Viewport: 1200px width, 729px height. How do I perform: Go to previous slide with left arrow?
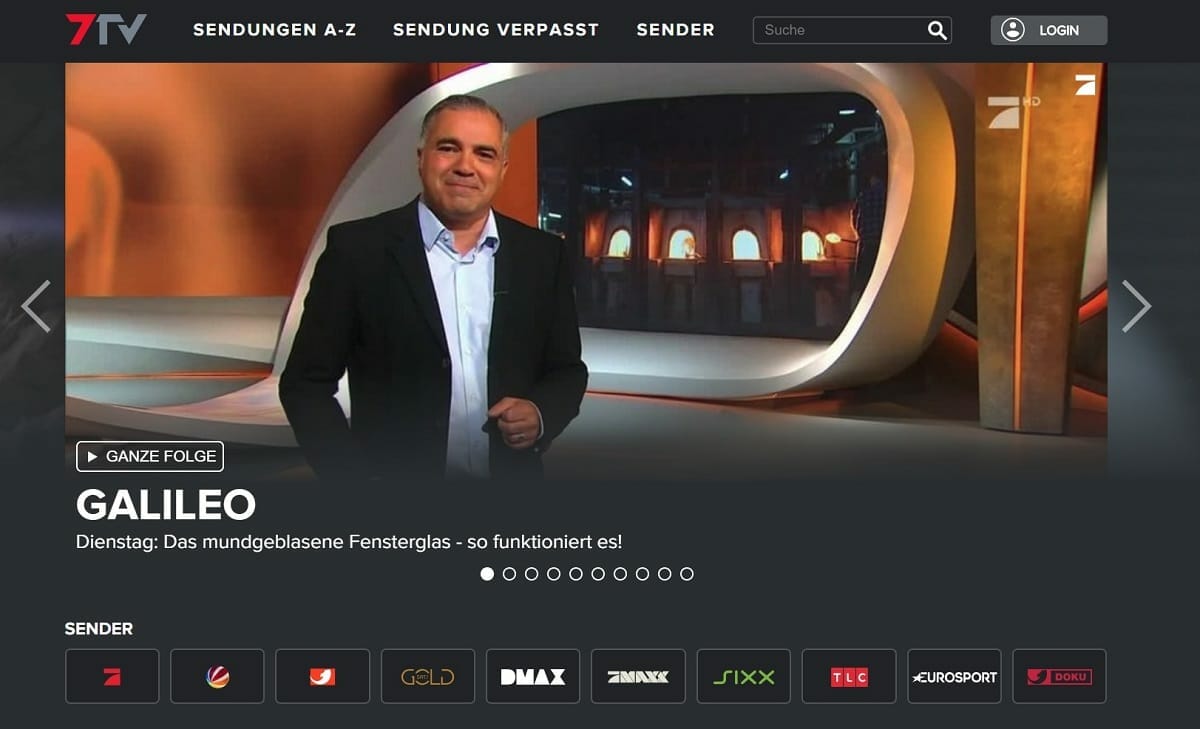tap(36, 306)
